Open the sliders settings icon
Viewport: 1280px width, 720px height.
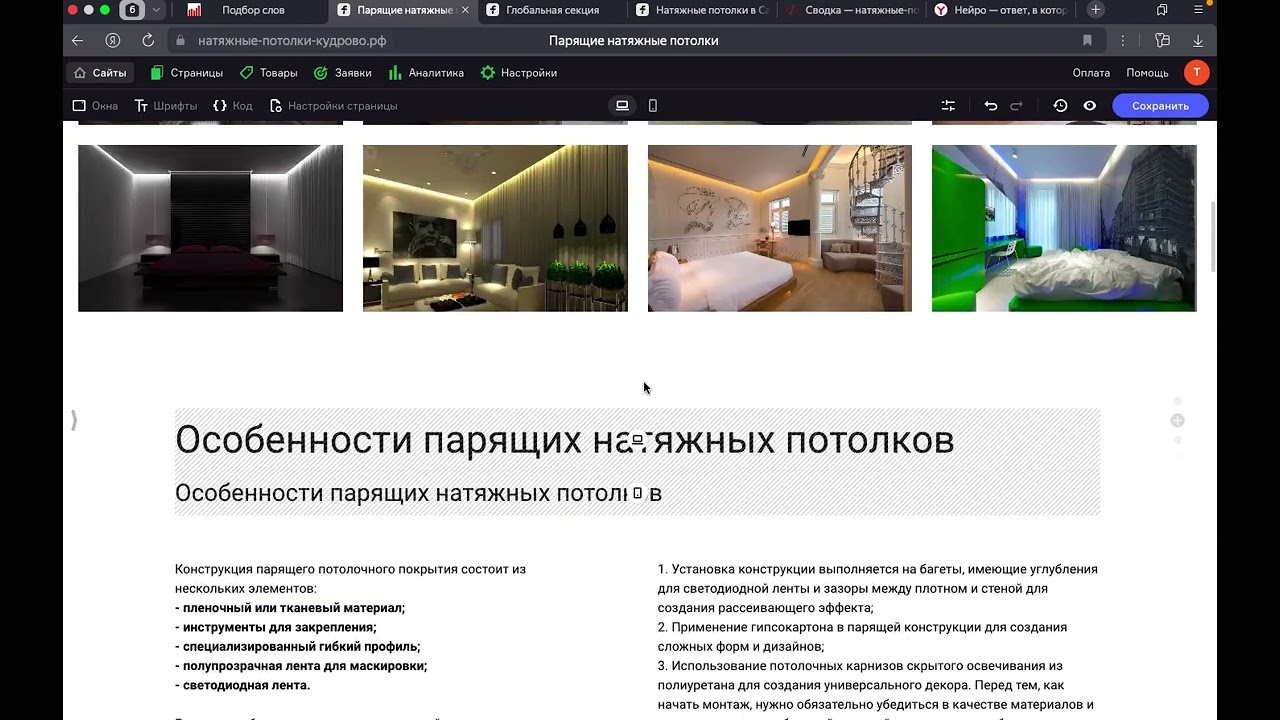[x=948, y=106]
